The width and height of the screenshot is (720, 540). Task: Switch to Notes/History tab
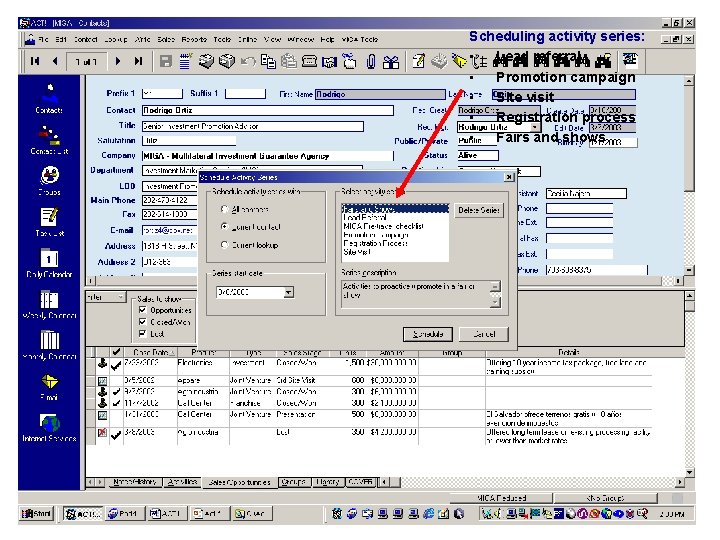click(x=135, y=482)
